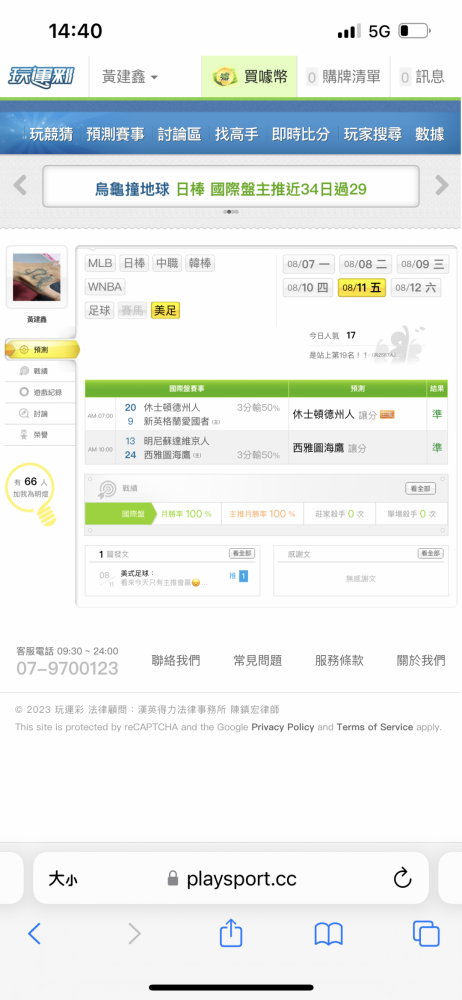The height and width of the screenshot is (1000, 462).
Task: Select the WNBA league filter
Action: pos(105,286)
